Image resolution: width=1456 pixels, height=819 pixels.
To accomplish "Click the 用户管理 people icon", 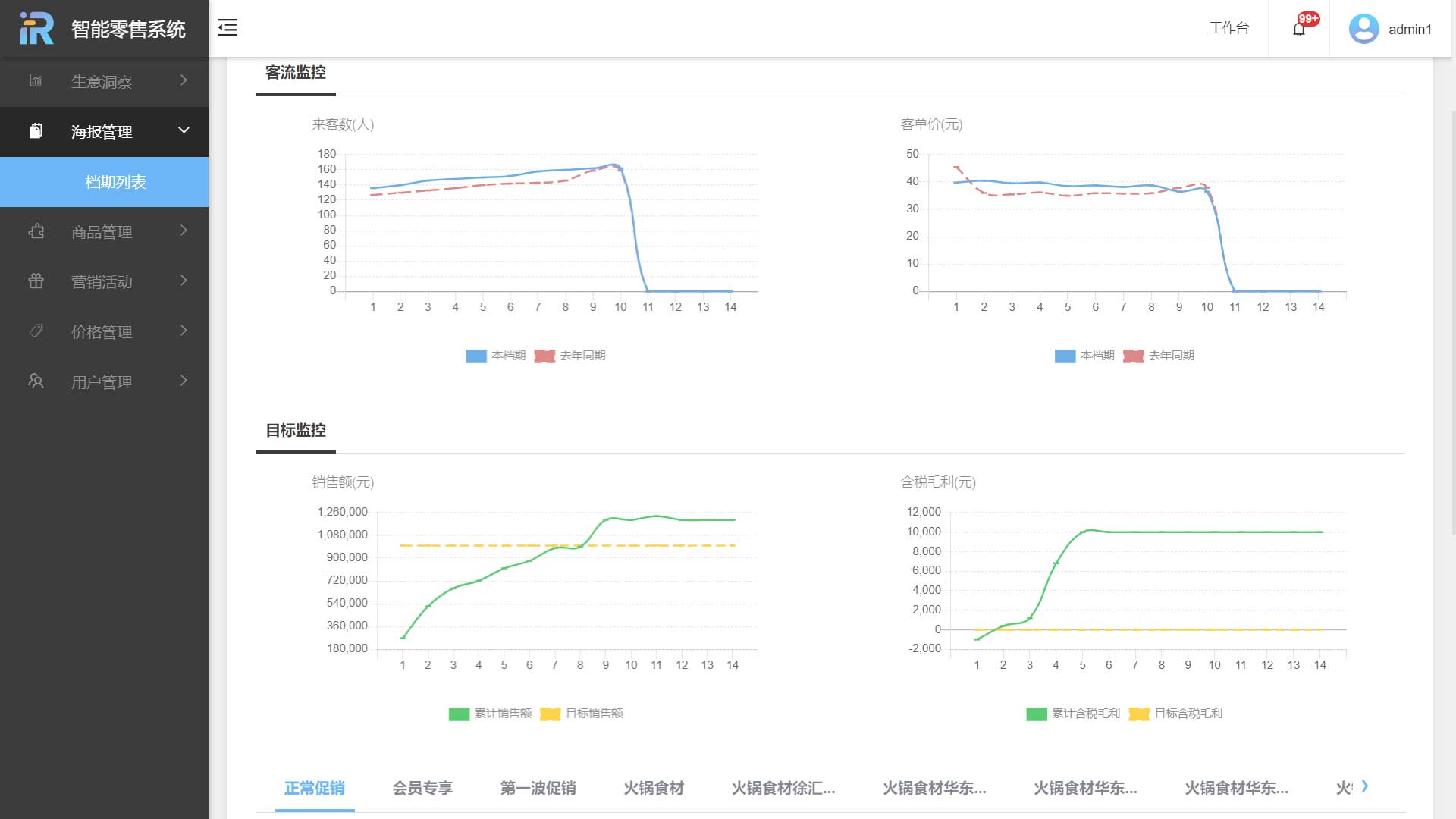I will click(x=36, y=381).
